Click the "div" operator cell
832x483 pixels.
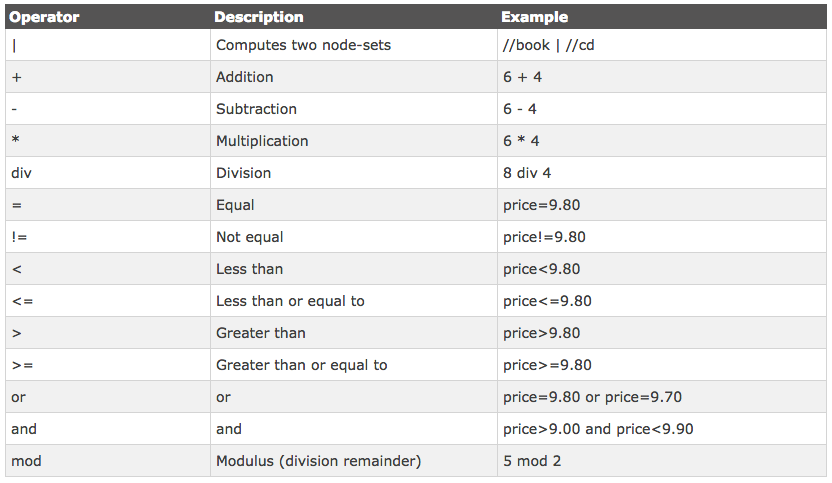click(22, 173)
